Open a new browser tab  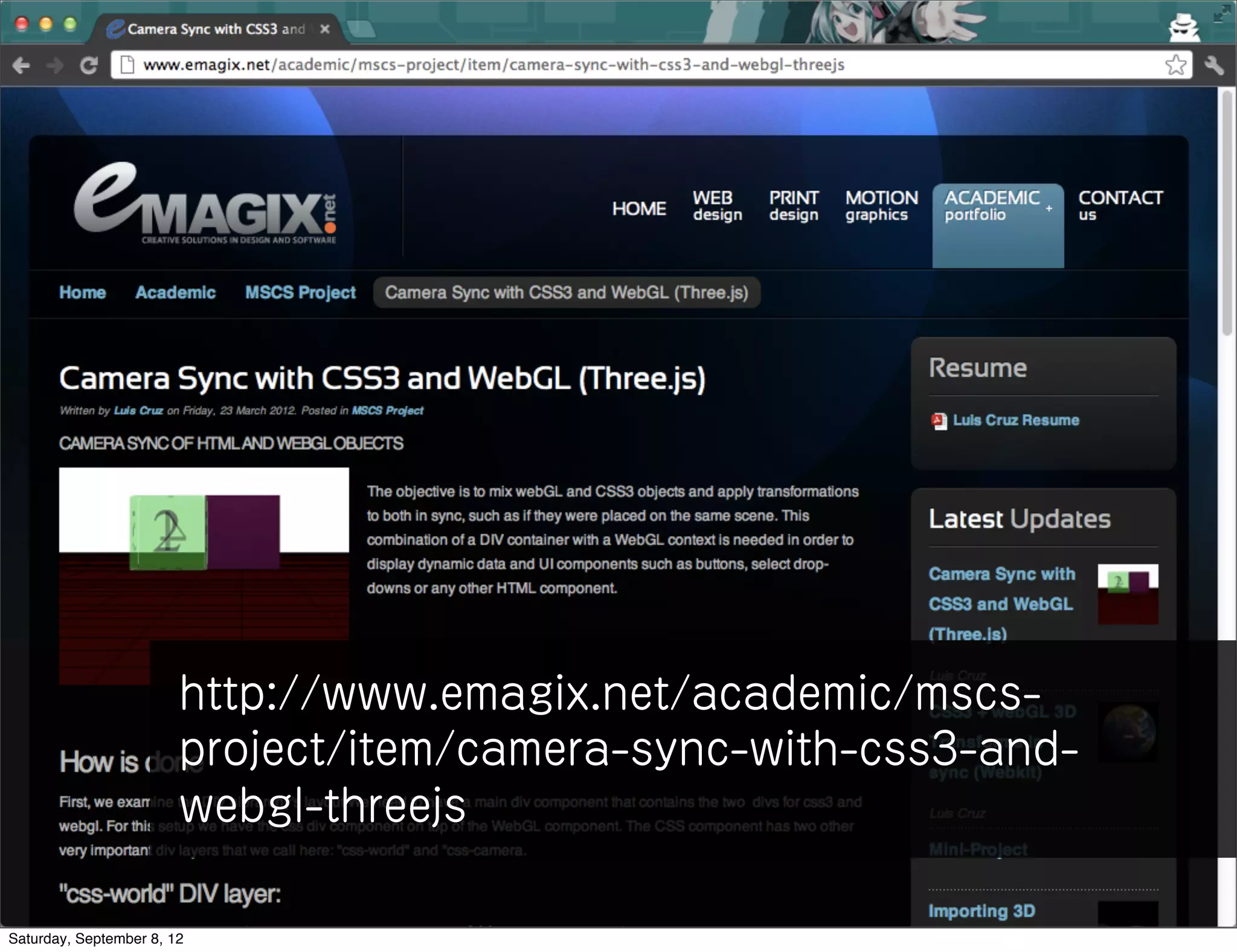click(x=361, y=29)
